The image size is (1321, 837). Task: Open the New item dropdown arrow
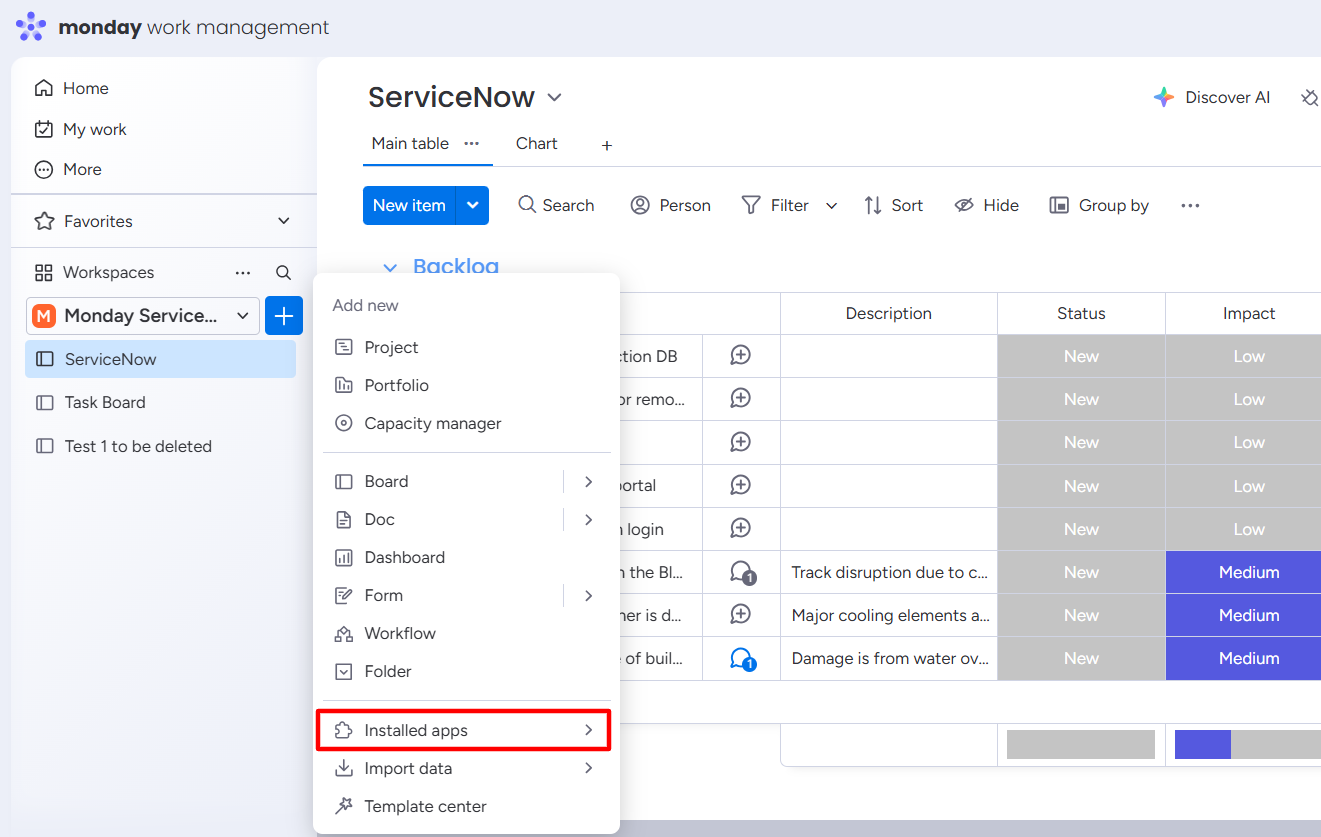(x=473, y=205)
